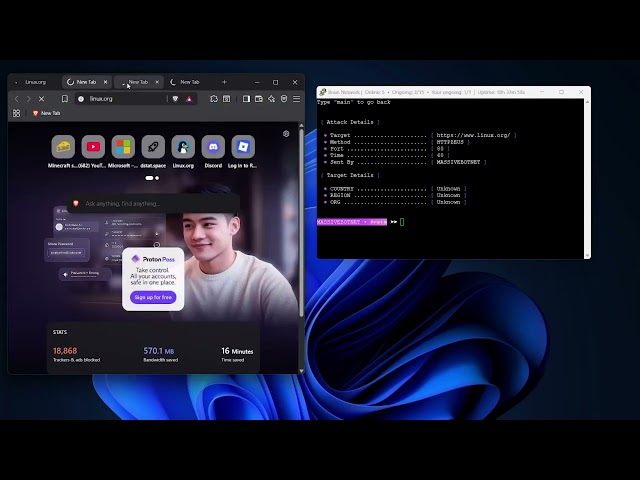
Task: Open the Microsoft top site tile
Action: (x=123, y=147)
